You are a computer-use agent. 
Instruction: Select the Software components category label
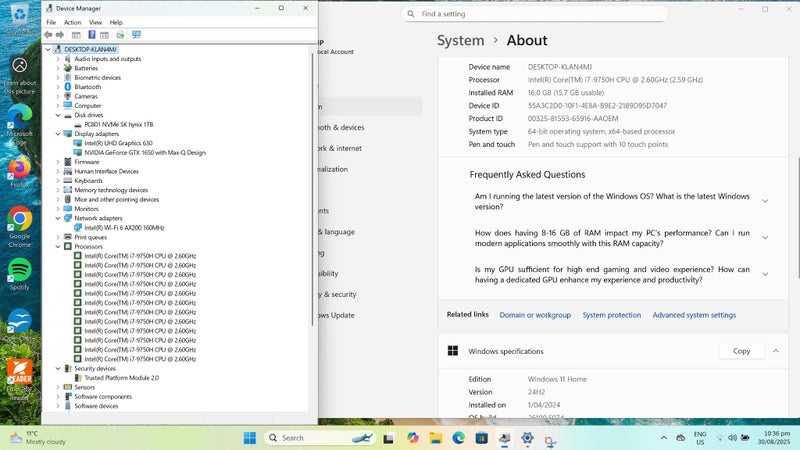[103, 396]
